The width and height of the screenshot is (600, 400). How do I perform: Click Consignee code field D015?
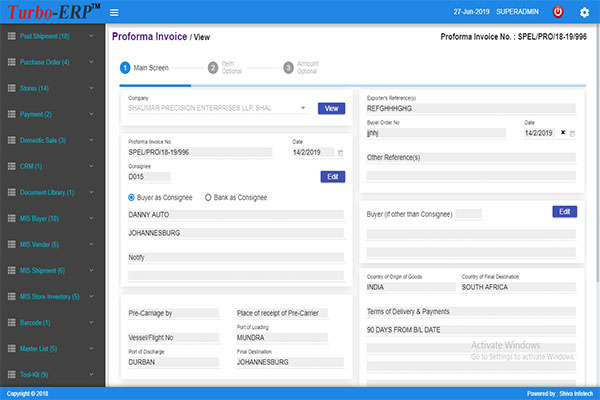tap(149, 177)
